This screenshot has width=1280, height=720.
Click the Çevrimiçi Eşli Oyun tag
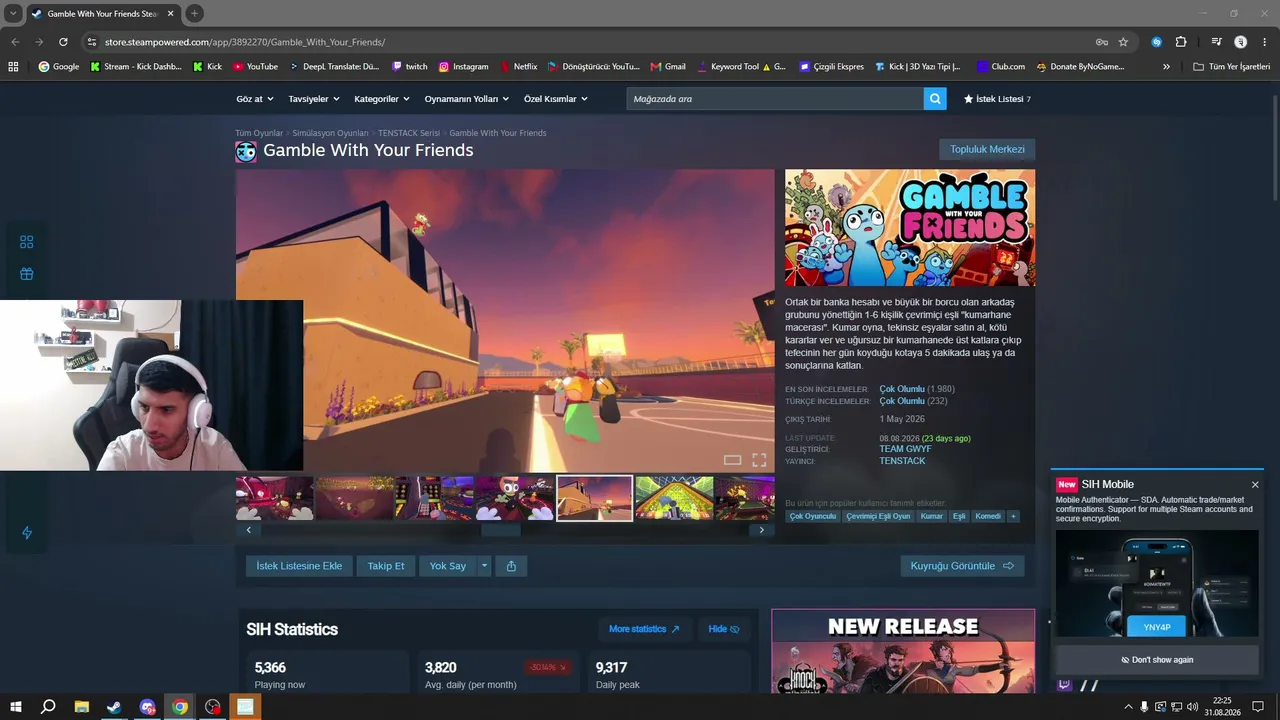pyautogui.click(x=878, y=516)
